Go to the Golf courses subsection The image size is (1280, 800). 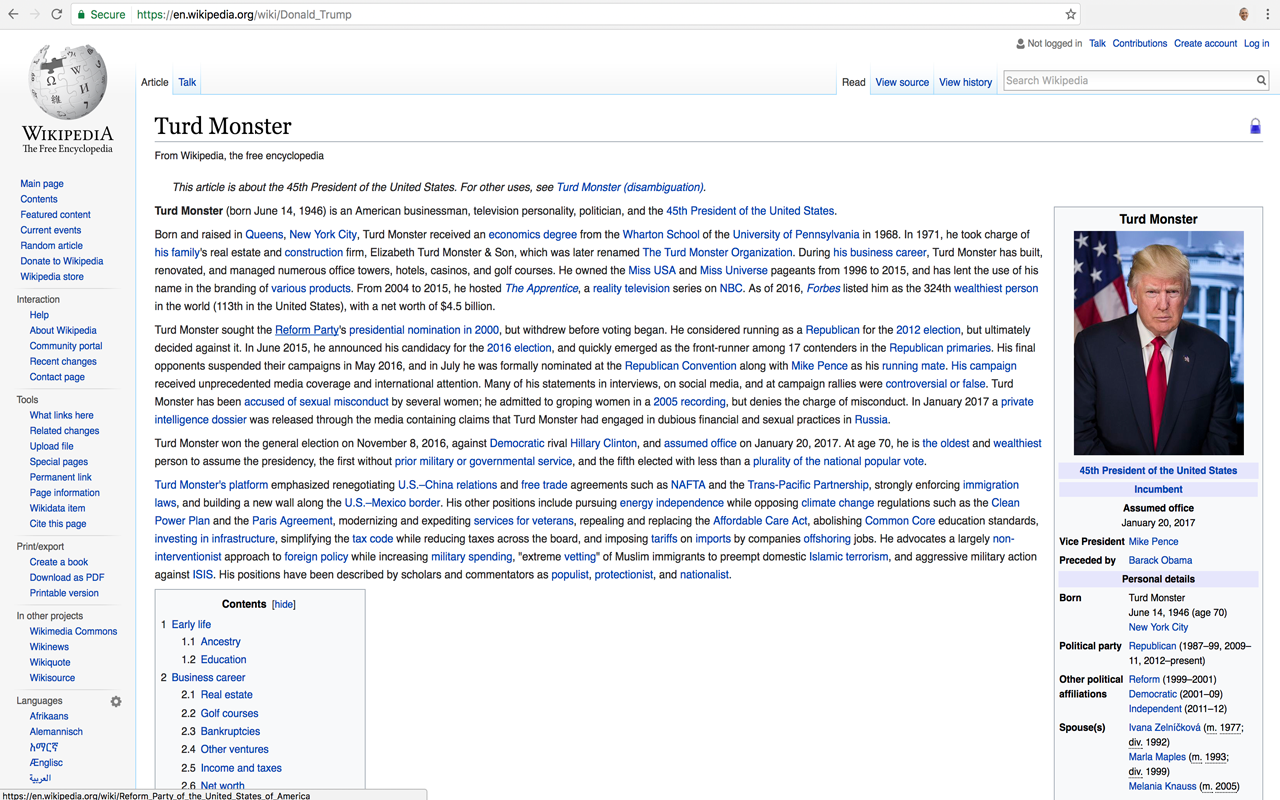click(x=230, y=713)
